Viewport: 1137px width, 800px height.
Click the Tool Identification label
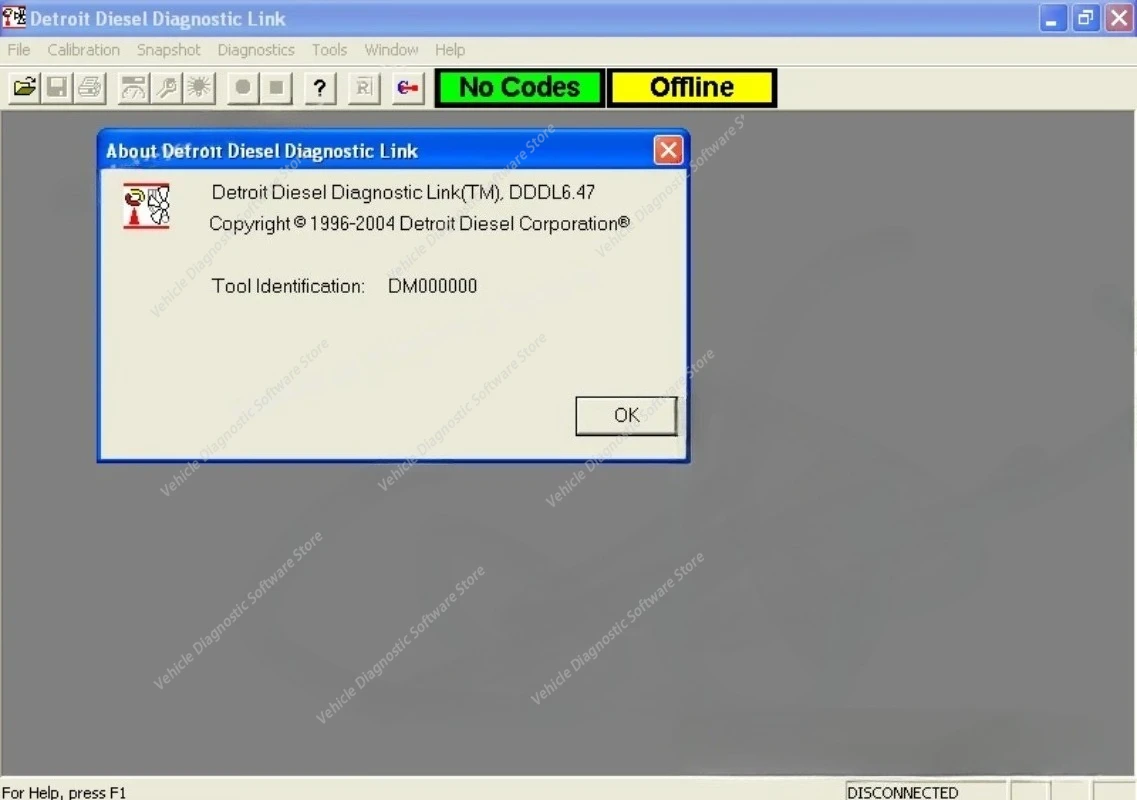tap(288, 286)
